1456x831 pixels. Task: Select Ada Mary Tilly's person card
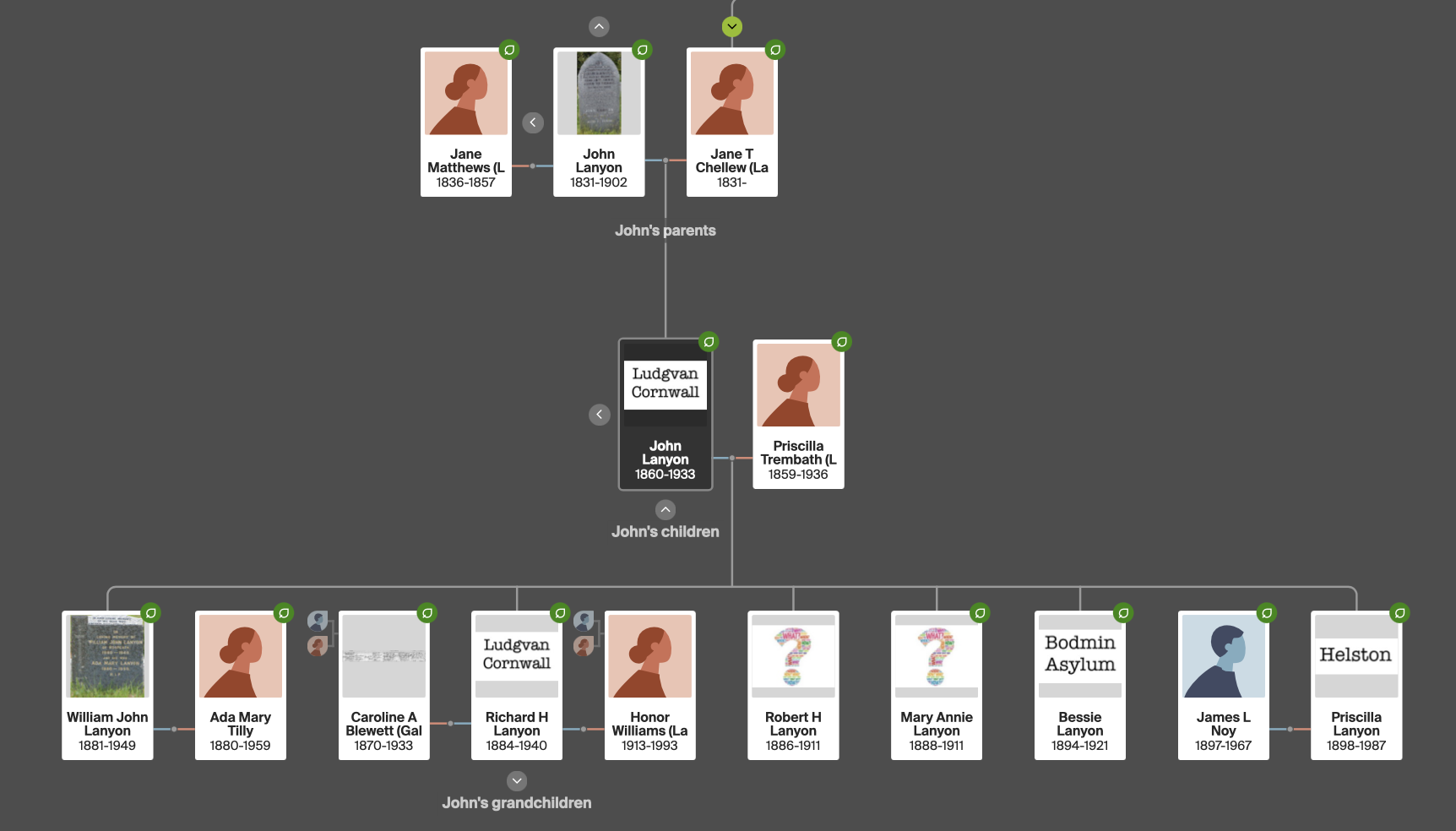[241, 685]
